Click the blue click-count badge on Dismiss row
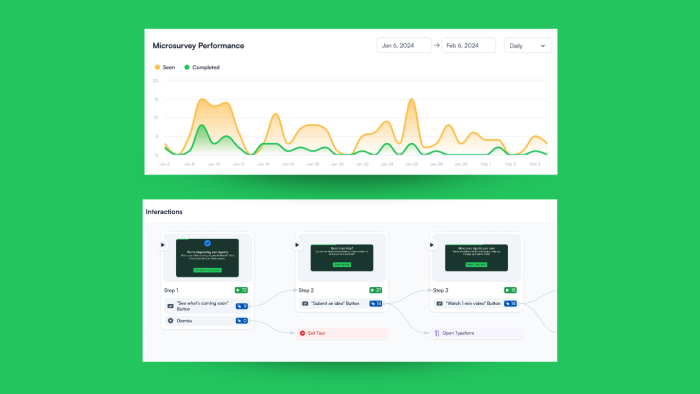 point(242,320)
